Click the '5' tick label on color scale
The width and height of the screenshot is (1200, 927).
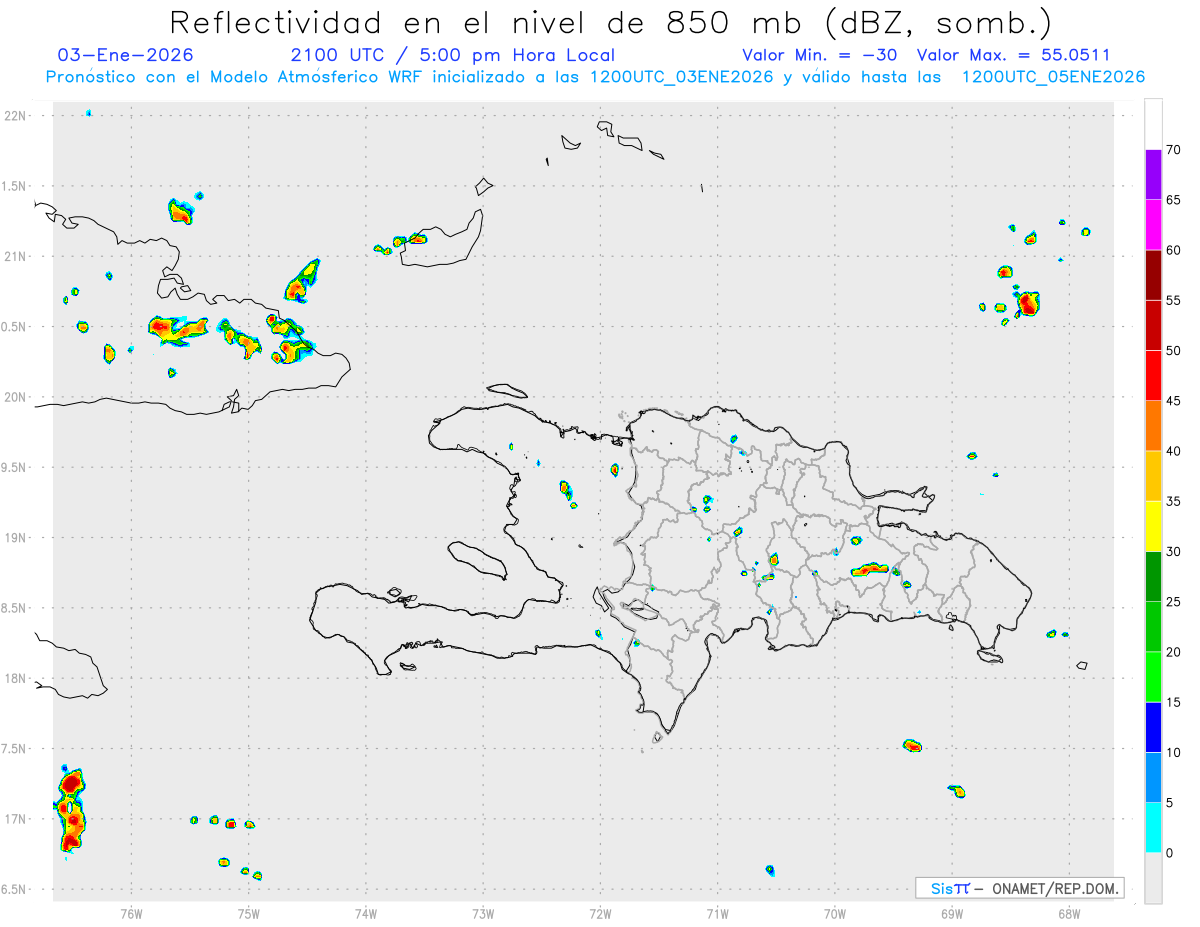click(x=1169, y=803)
